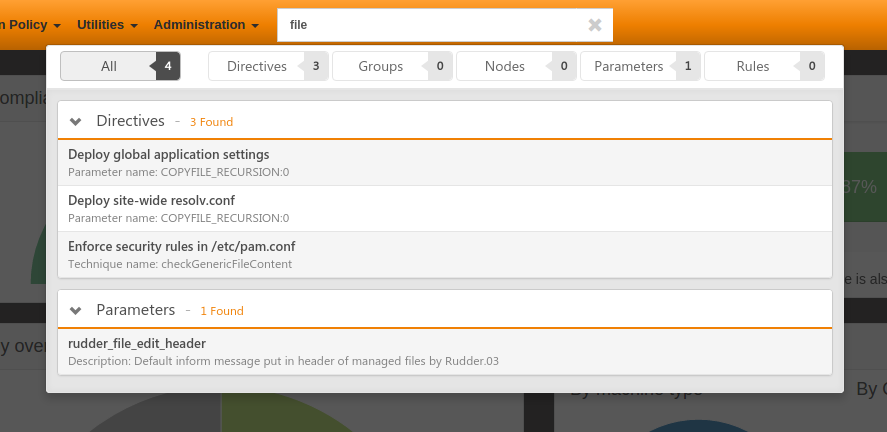Click the Parameters section header title
887x432 pixels.
[x=135, y=311]
